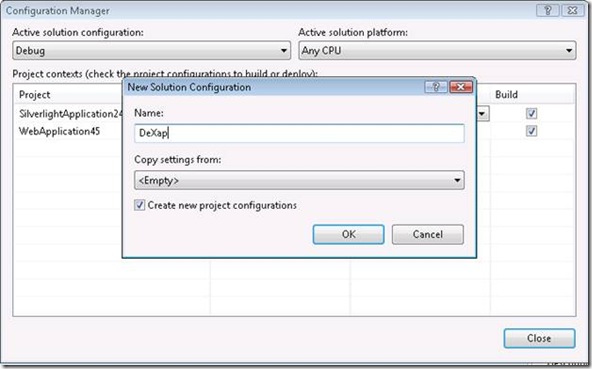Toggle Build checkbox for SilverlightApplication24
The image size is (592, 369).
point(532,113)
